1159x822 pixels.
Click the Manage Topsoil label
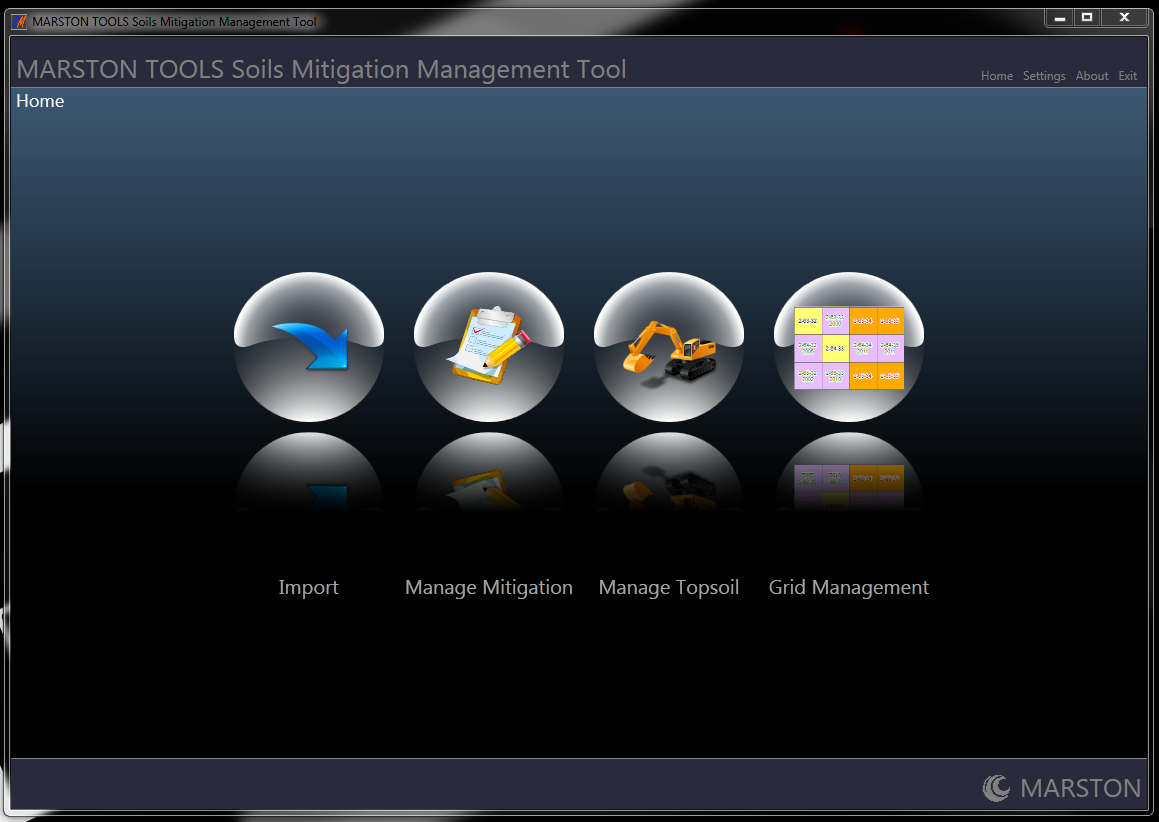click(669, 587)
